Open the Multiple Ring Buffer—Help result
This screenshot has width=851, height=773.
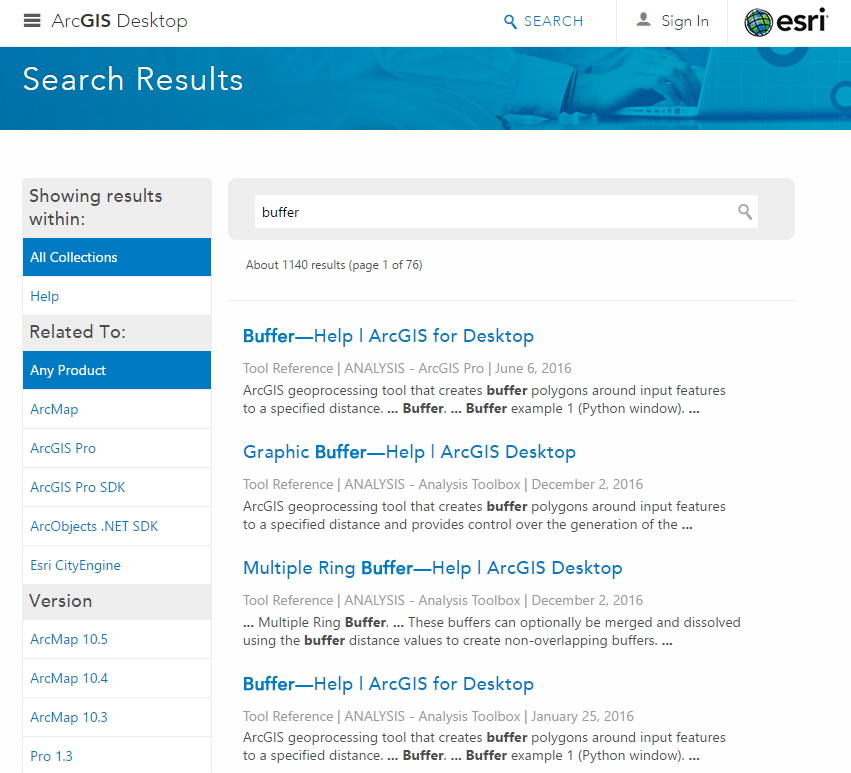pos(433,568)
